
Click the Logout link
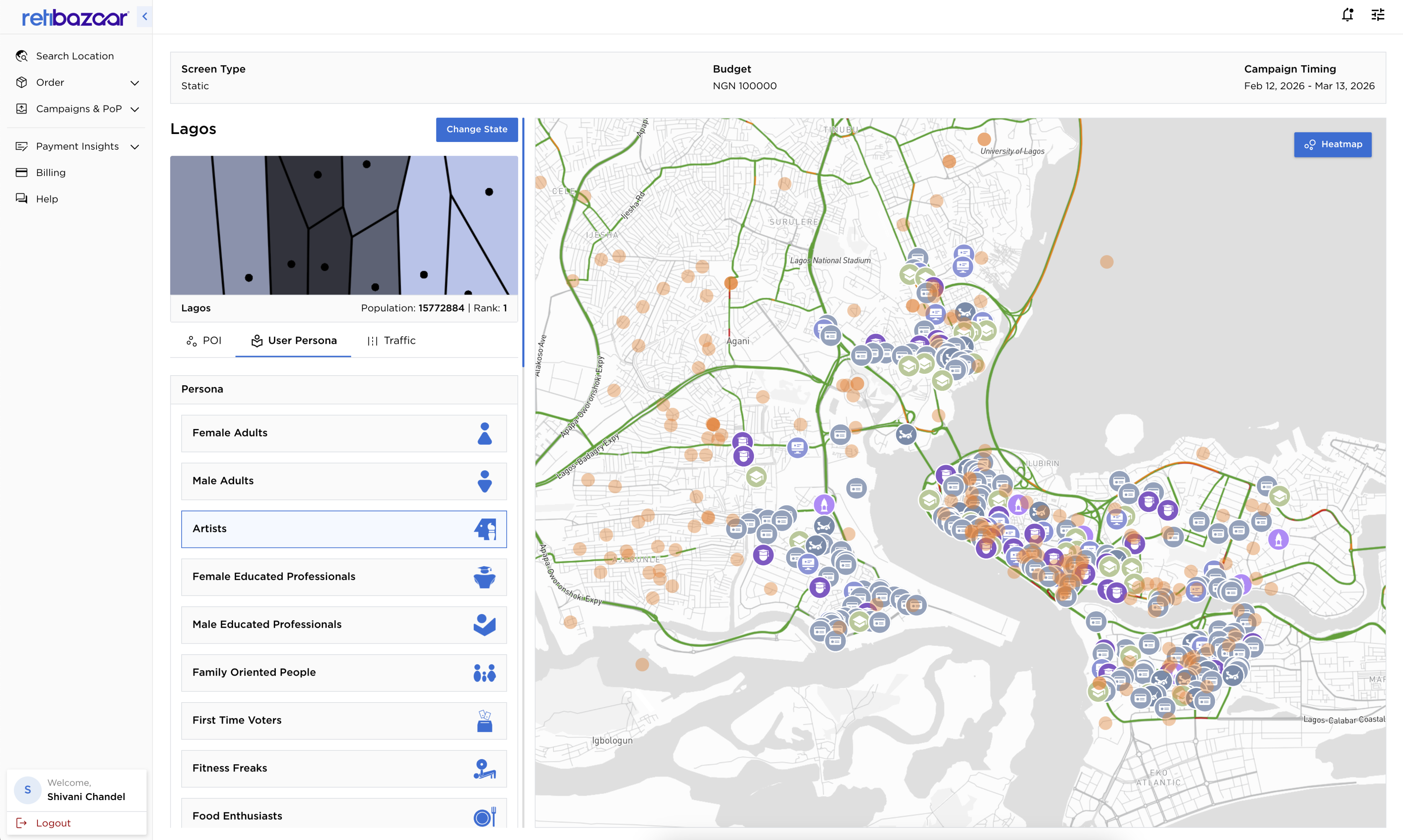tap(53, 823)
